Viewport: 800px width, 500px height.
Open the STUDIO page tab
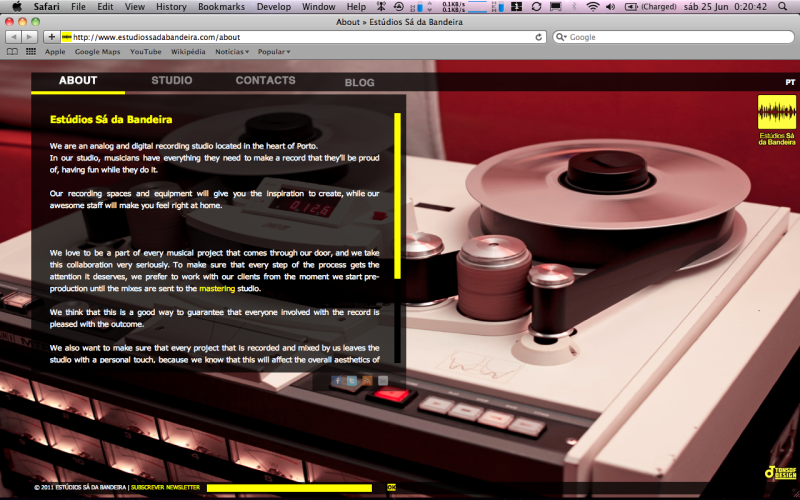click(x=172, y=81)
